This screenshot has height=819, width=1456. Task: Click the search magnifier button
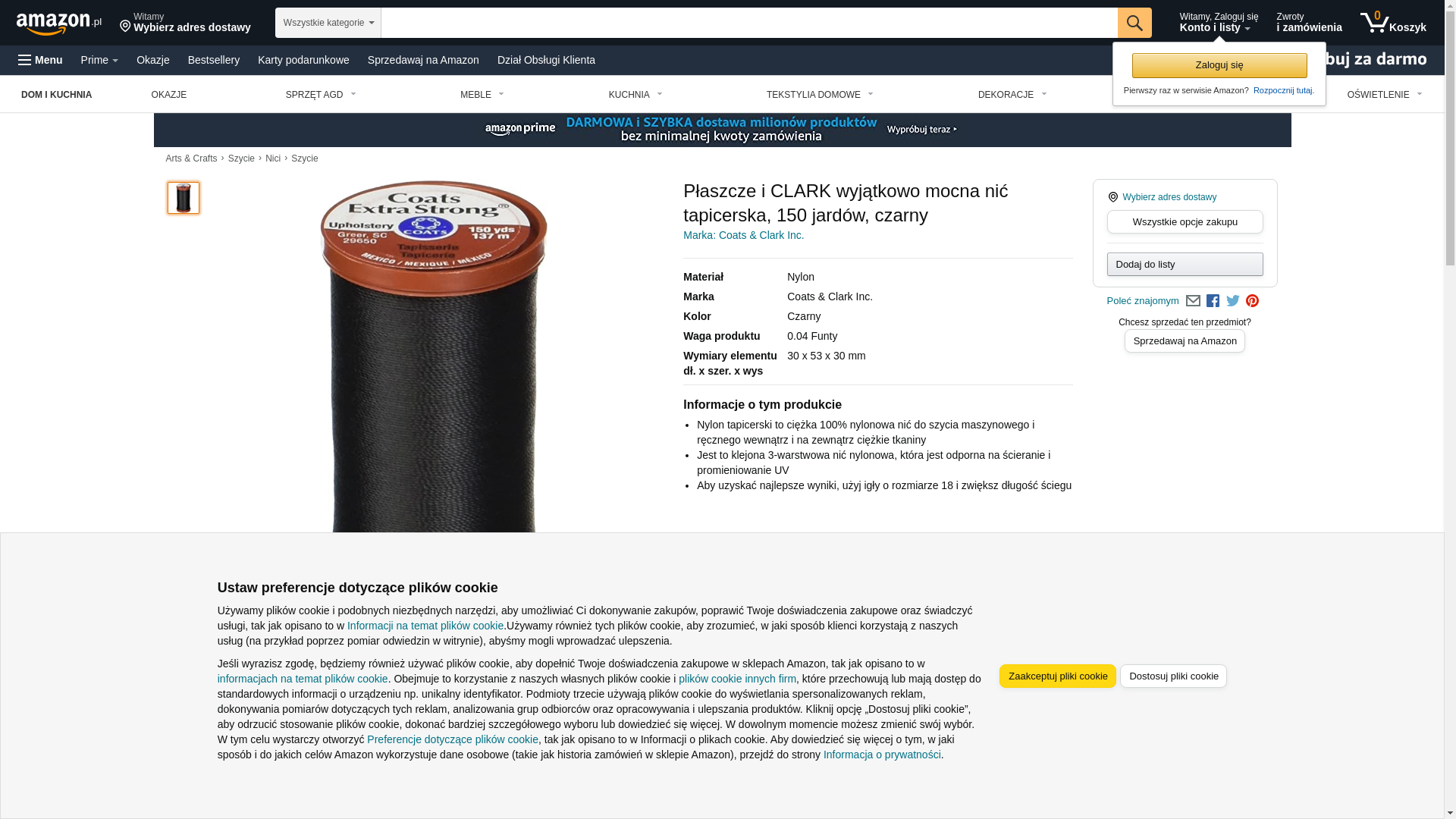(x=1134, y=23)
